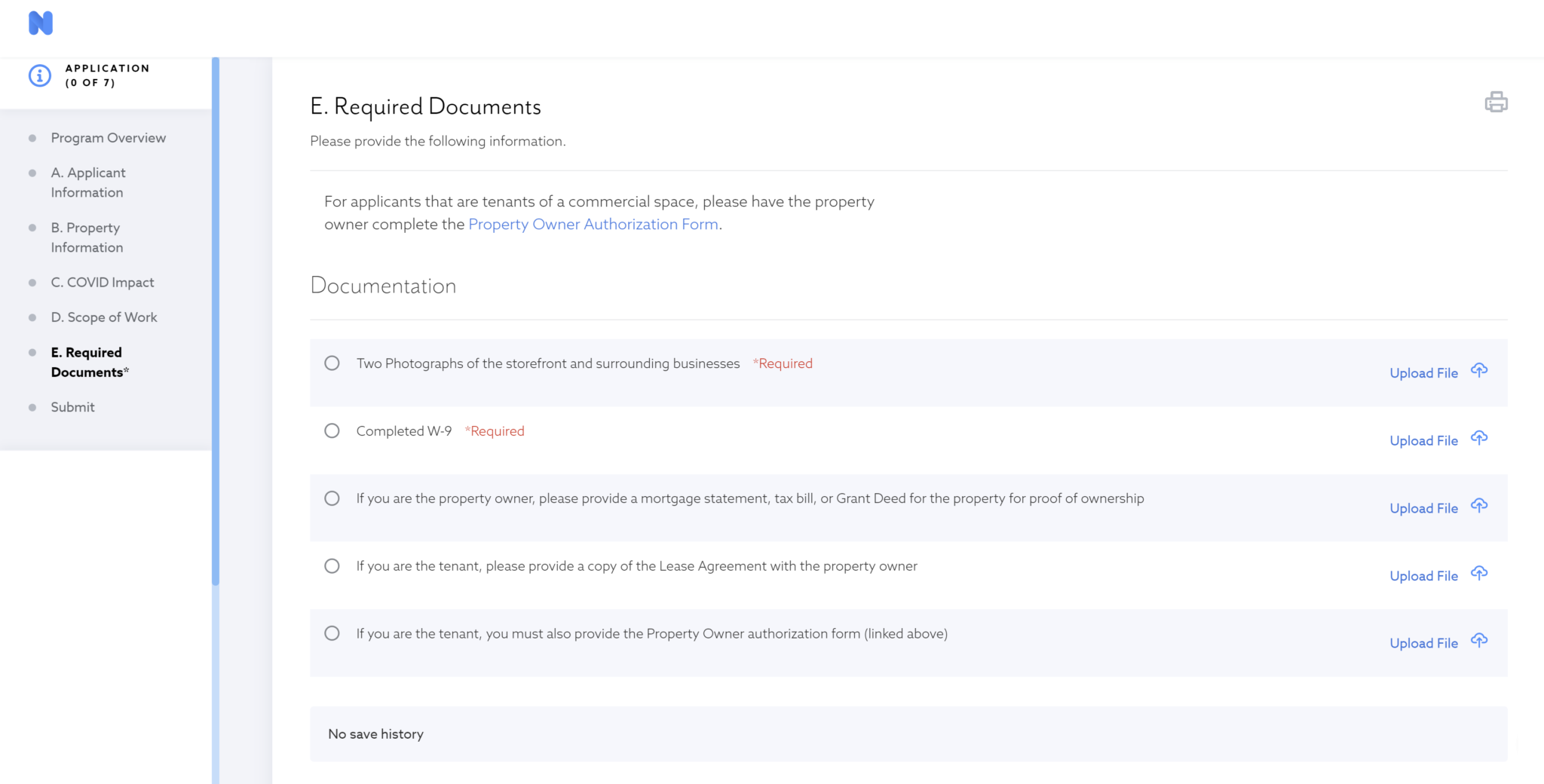The image size is (1544, 784).
Task: Open D. Scope of Work section
Action: (x=104, y=317)
